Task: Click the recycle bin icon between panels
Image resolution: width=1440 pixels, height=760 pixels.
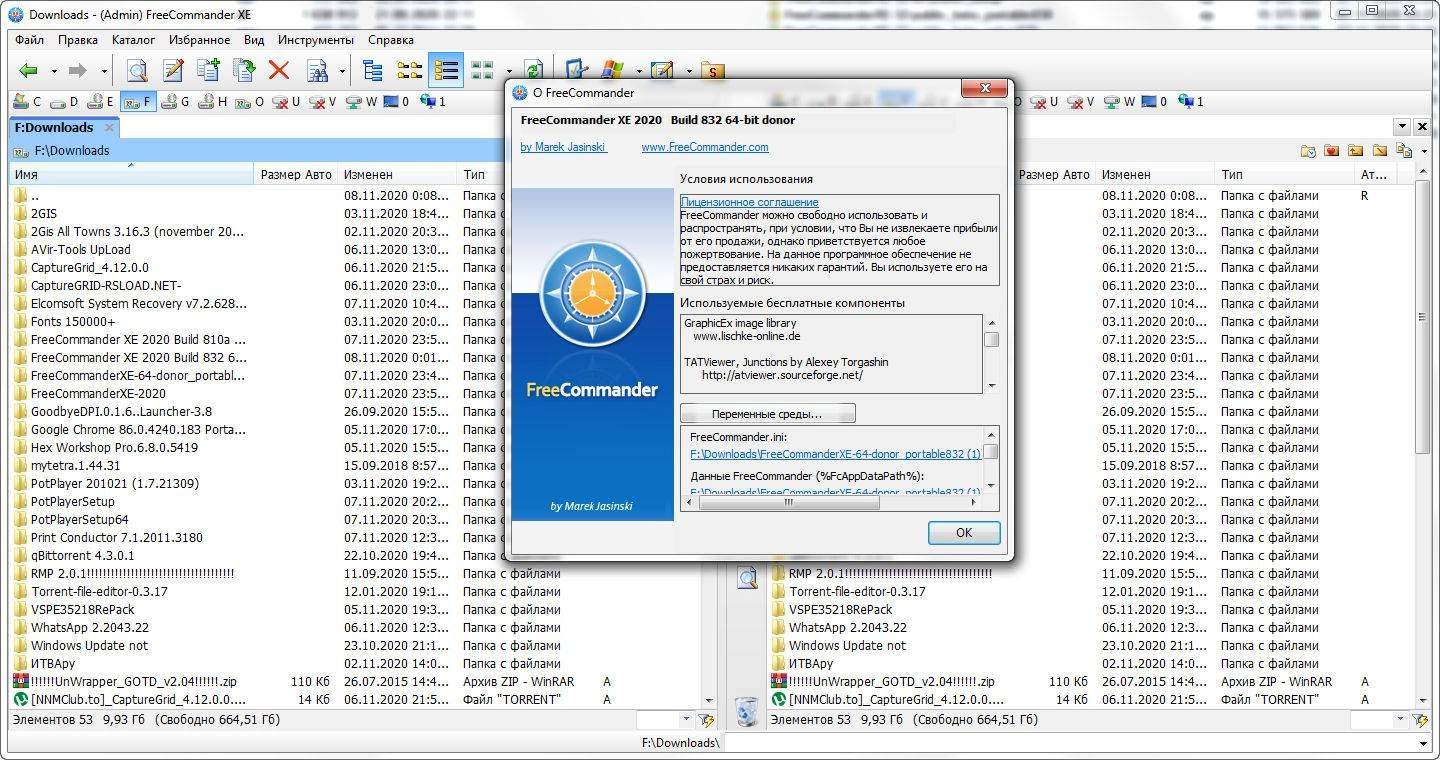Action: click(x=746, y=713)
